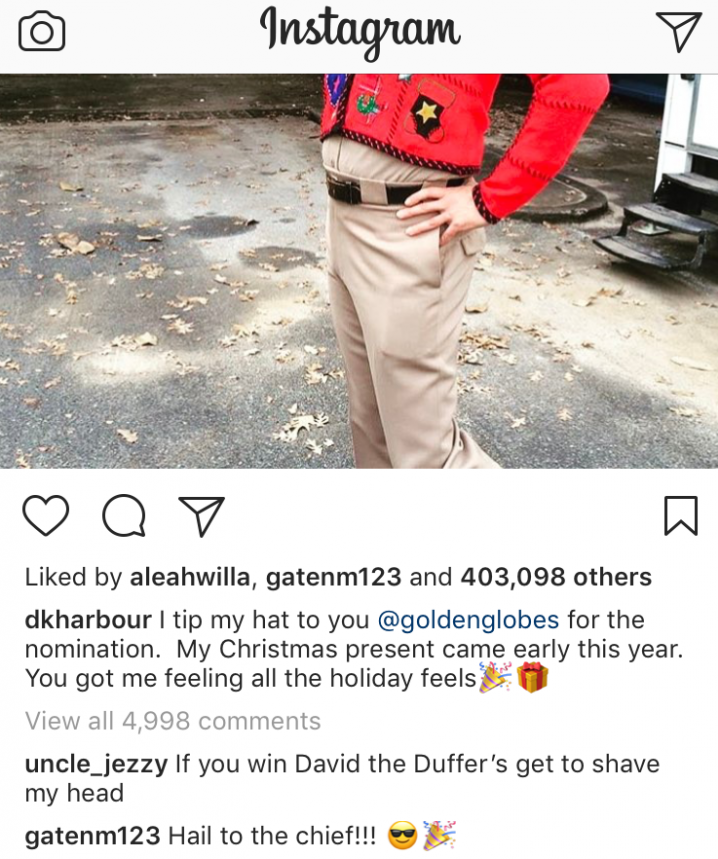Open uncle_jezzy commenter profile
718x859 pixels.
96,764
